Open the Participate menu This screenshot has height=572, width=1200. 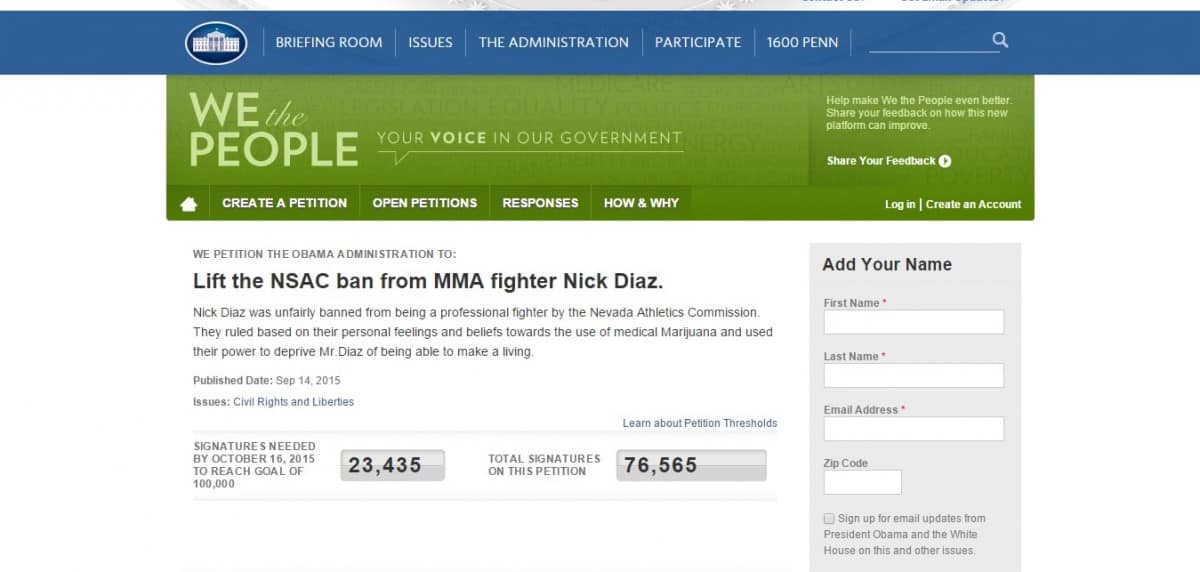(x=698, y=42)
